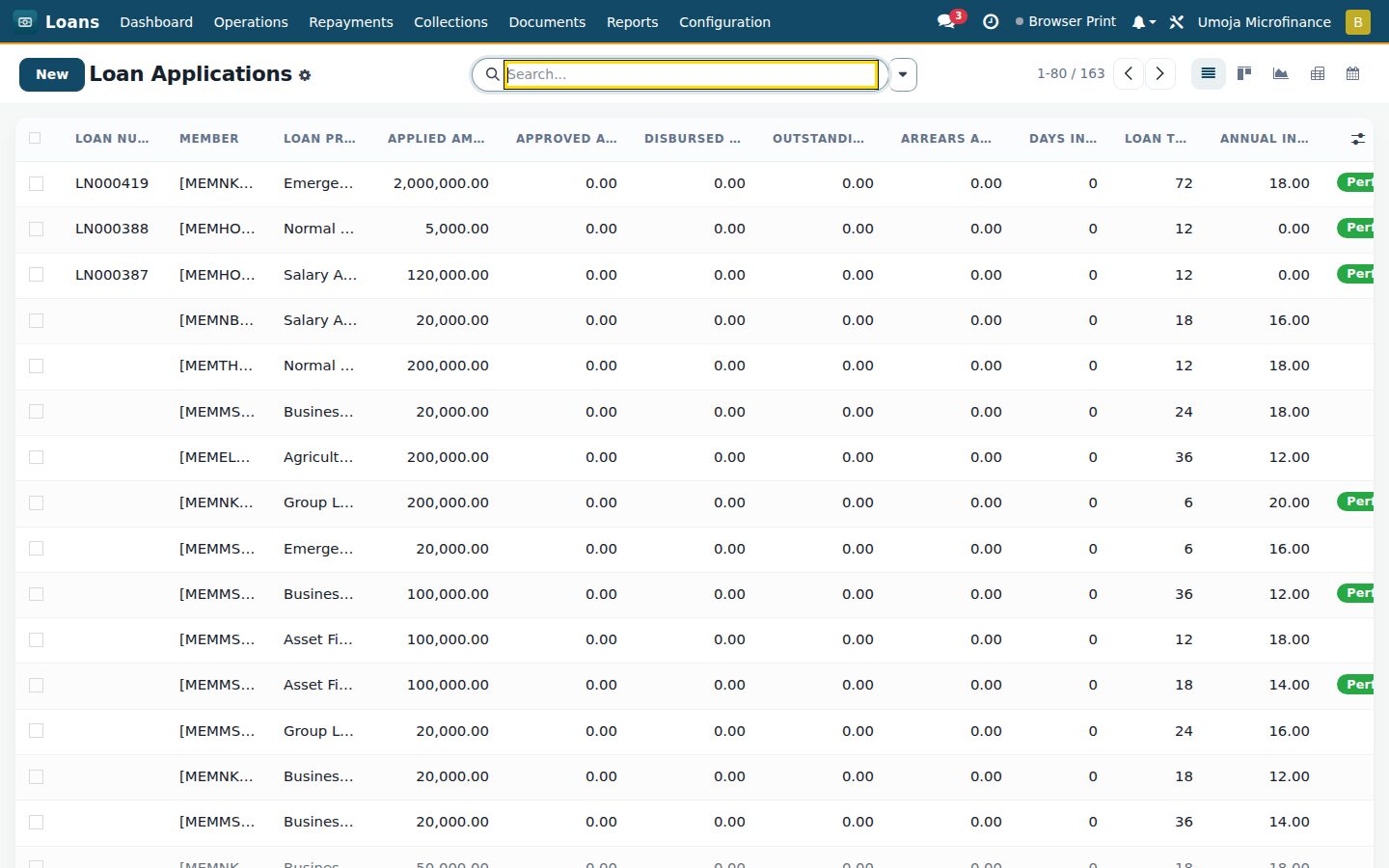The image size is (1389, 868).
Task: Switch to graph view
Action: click(x=1281, y=74)
